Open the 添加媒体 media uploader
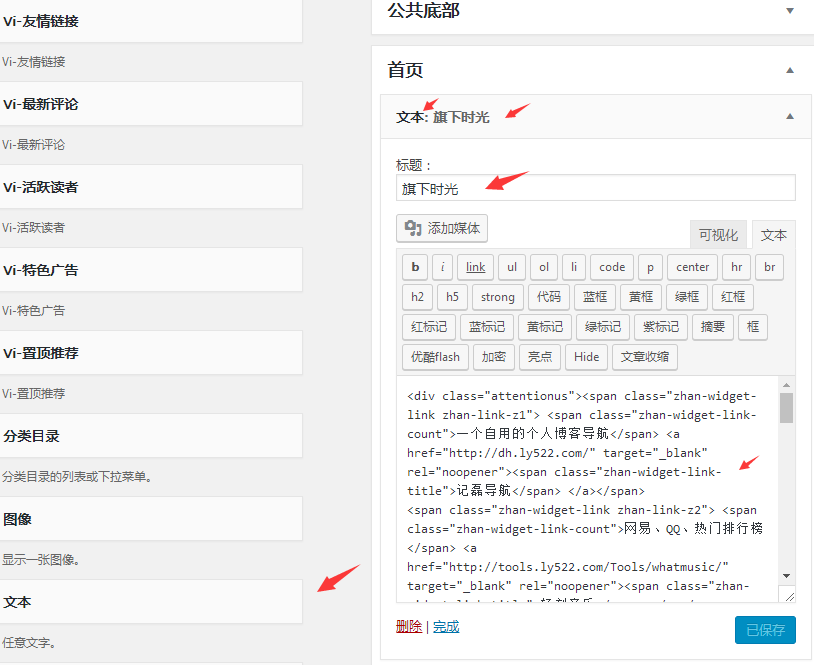This screenshot has height=665, width=814. tap(441, 228)
